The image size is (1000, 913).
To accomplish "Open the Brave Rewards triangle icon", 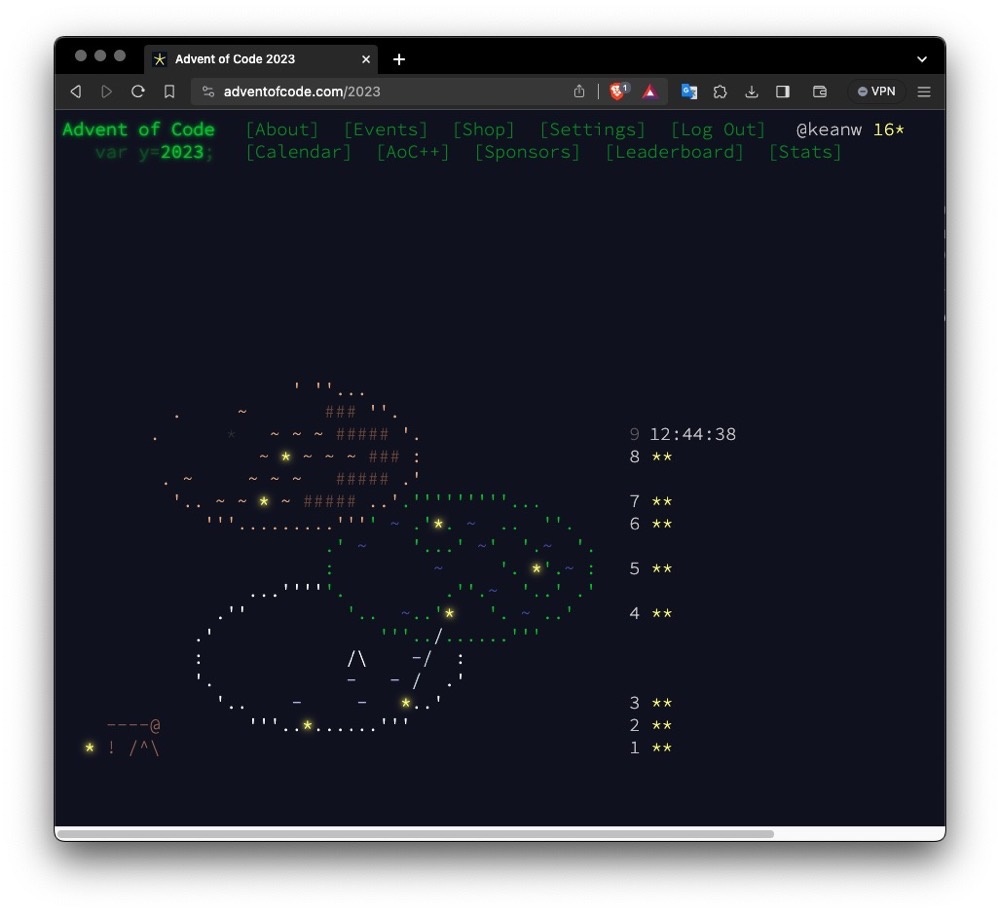I will 650,91.
